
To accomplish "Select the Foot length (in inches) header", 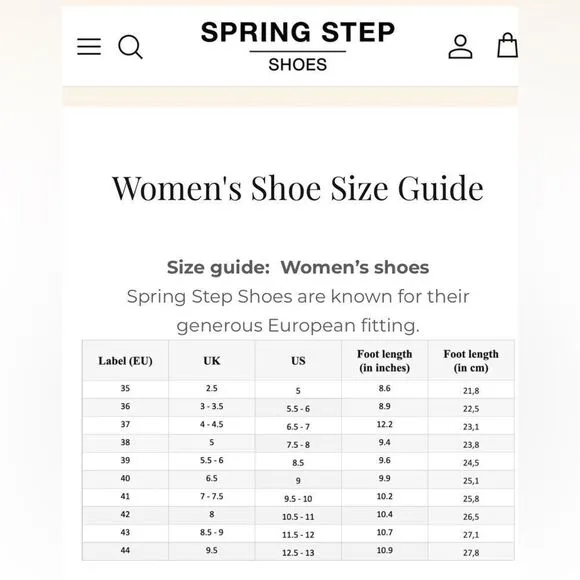I will coord(385,361).
